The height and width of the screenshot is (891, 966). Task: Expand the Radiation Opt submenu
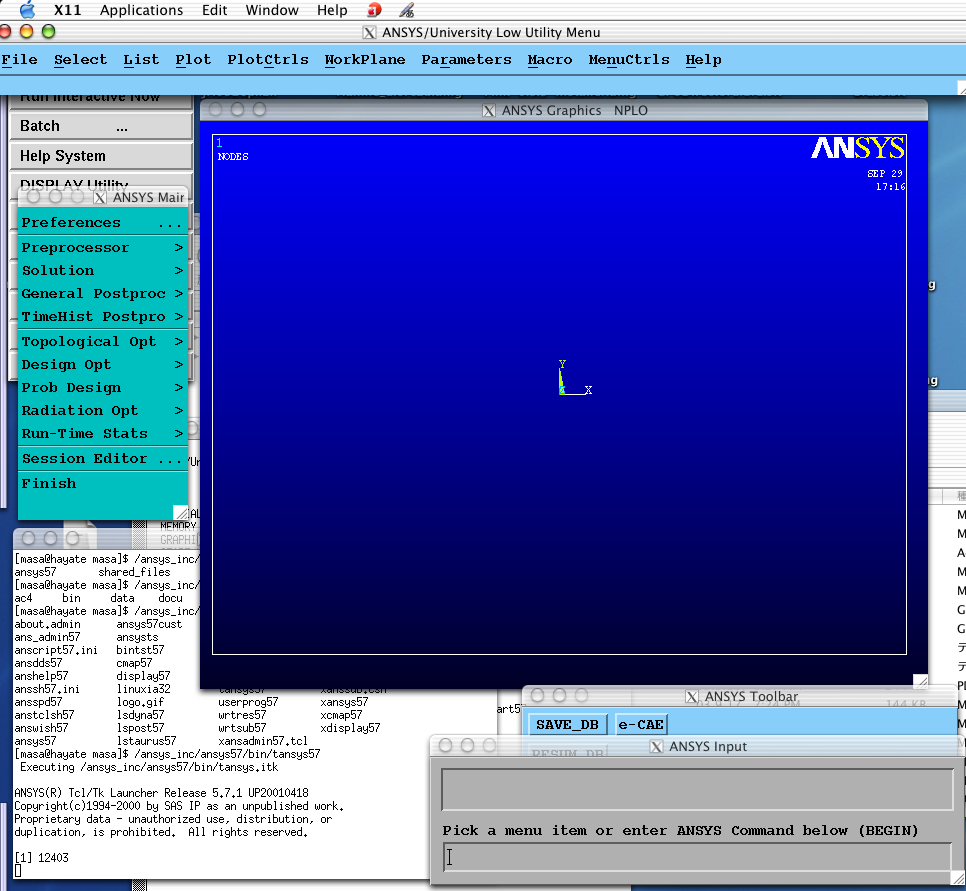pyautogui.click(x=102, y=410)
